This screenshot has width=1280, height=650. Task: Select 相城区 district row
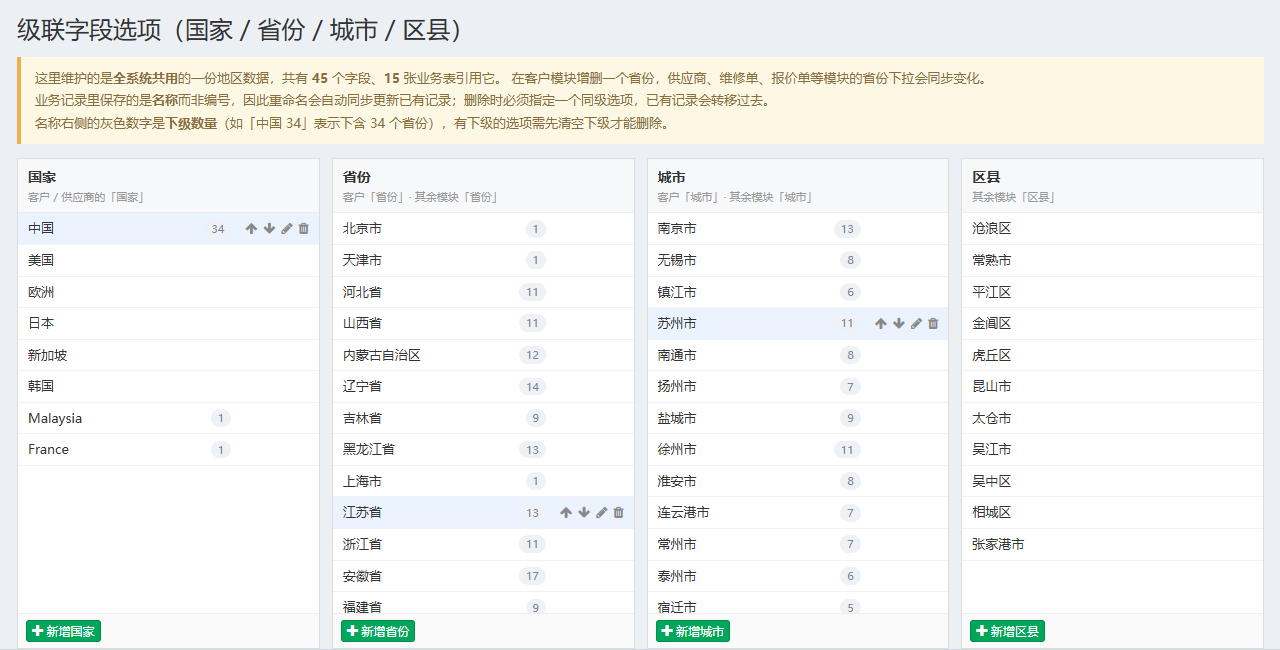(1112, 512)
